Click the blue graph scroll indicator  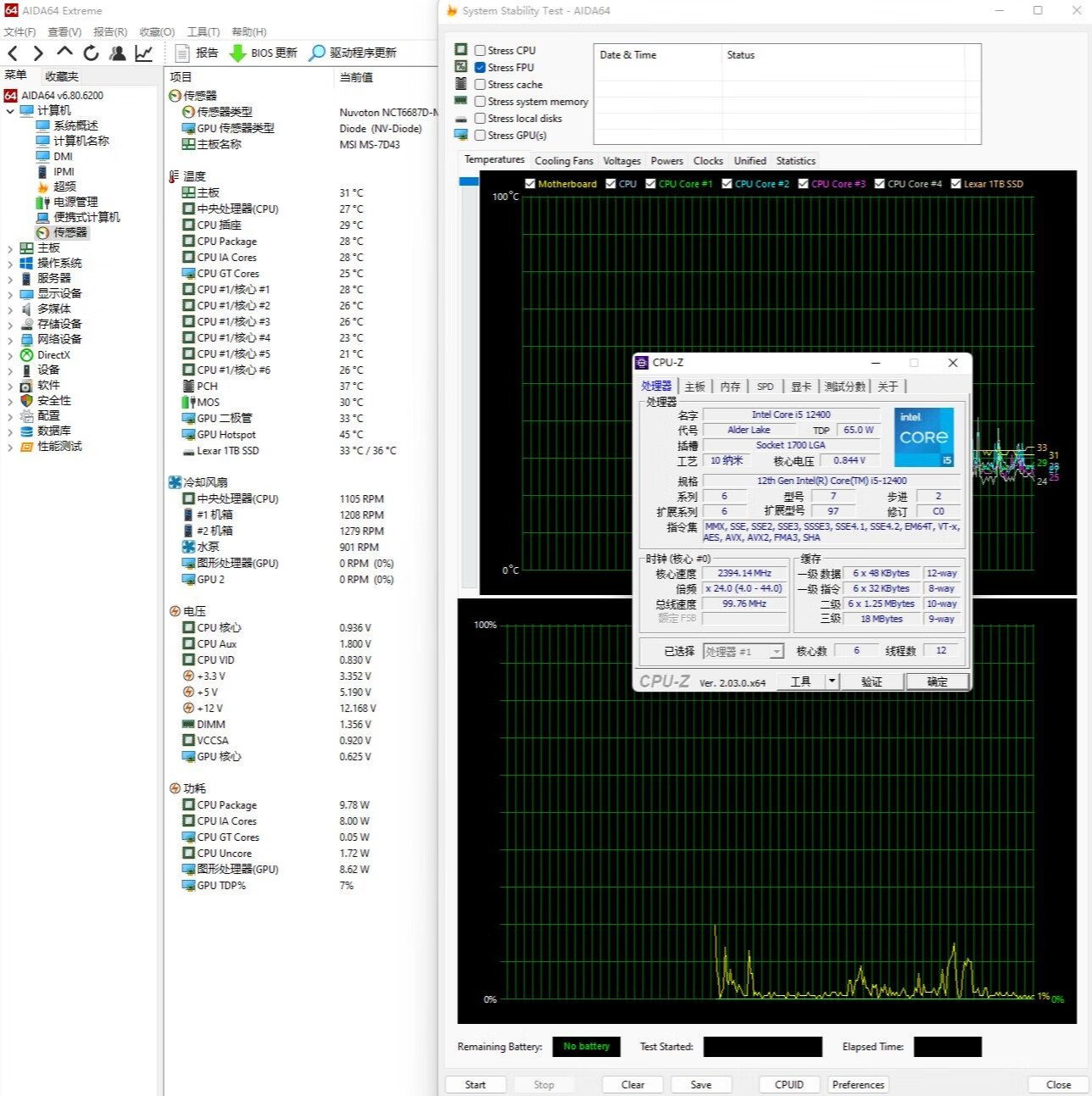(469, 181)
